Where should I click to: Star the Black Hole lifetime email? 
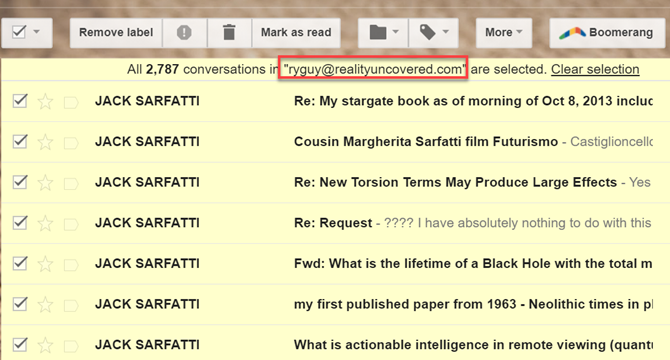(45, 264)
